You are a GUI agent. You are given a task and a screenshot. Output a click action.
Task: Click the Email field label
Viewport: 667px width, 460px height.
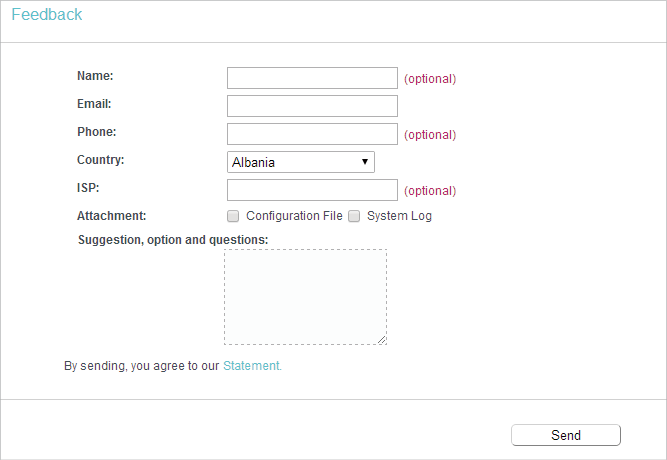tap(94, 104)
